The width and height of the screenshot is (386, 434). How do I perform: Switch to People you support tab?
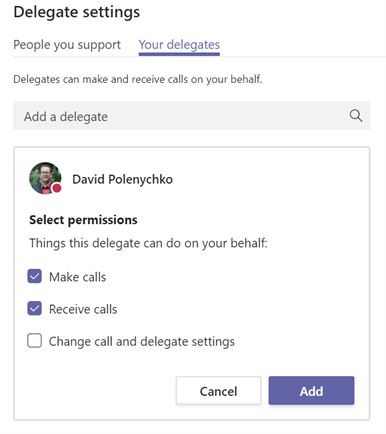[x=67, y=45]
